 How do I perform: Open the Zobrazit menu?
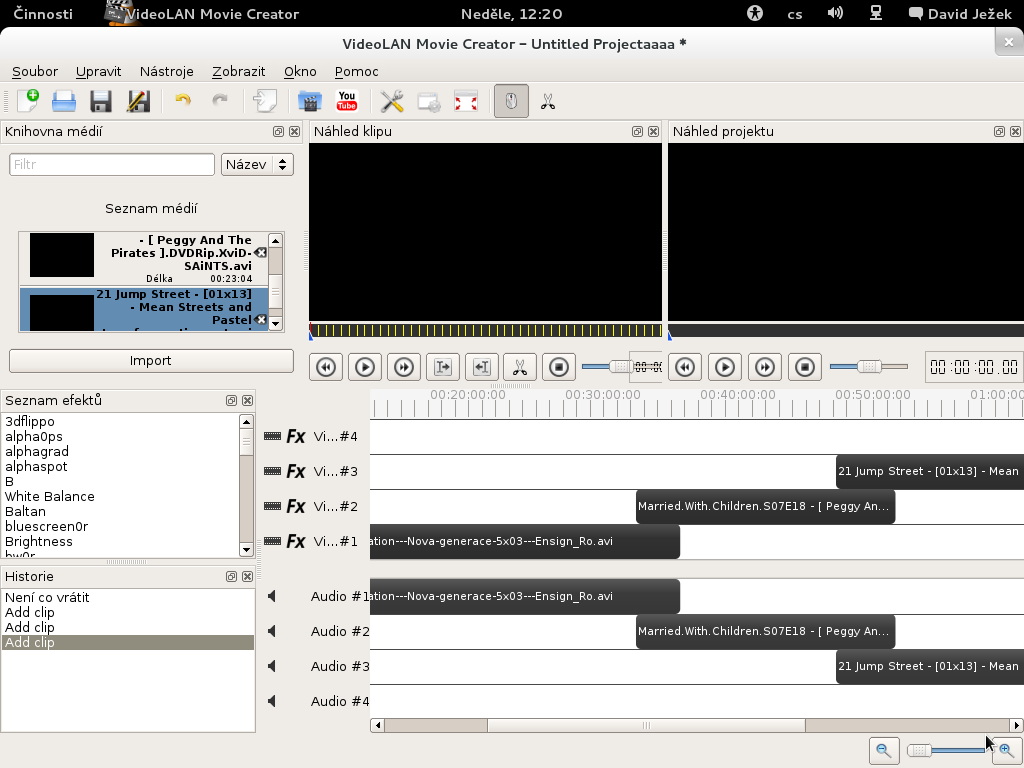[x=238, y=72]
